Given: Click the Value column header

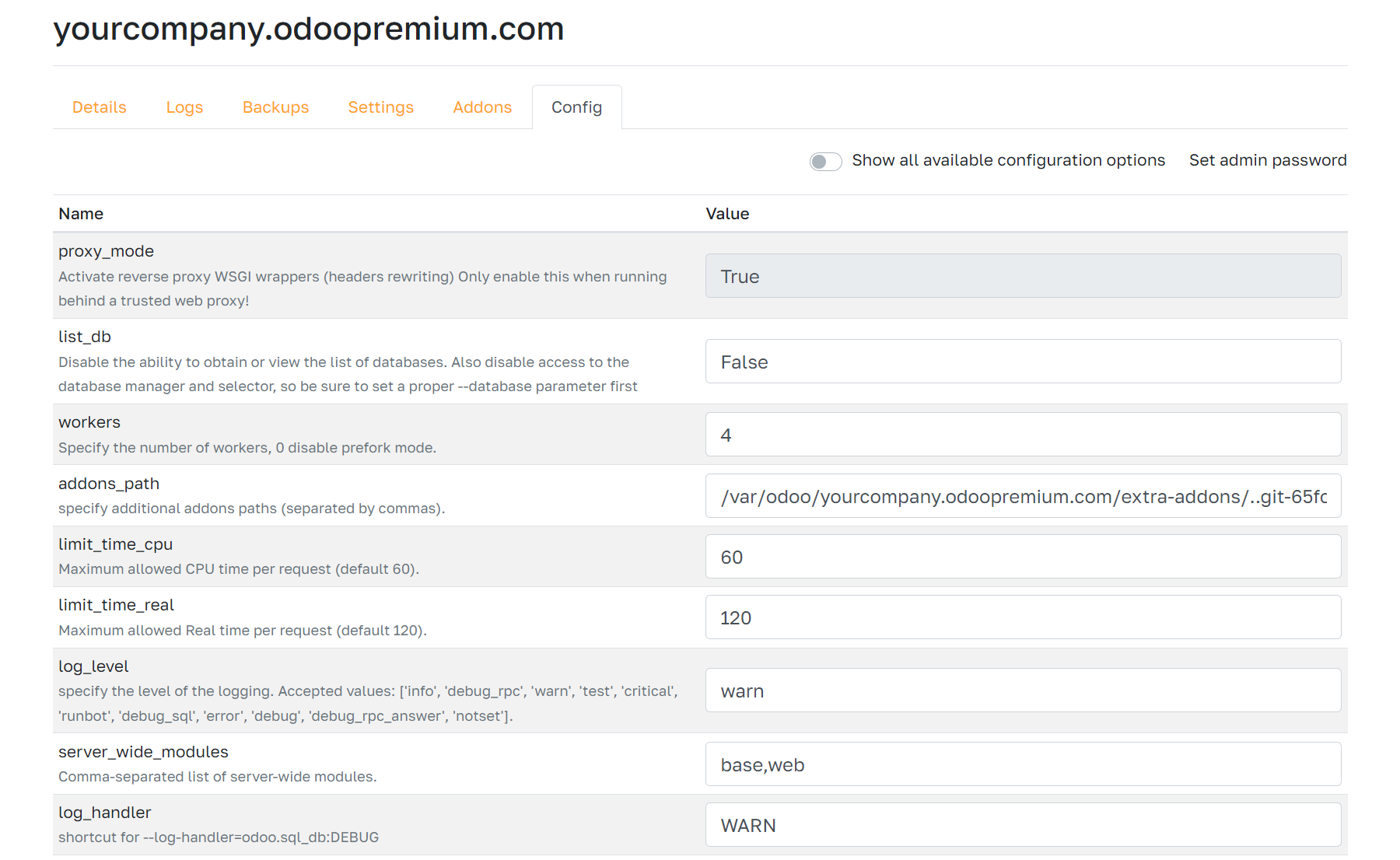Looking at the screenshot, I should [x=727, y=214].
